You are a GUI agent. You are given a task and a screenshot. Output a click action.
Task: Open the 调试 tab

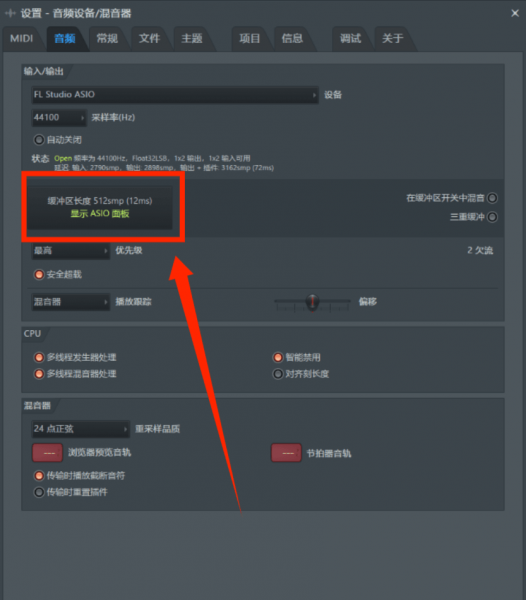(x=350, y=39)
